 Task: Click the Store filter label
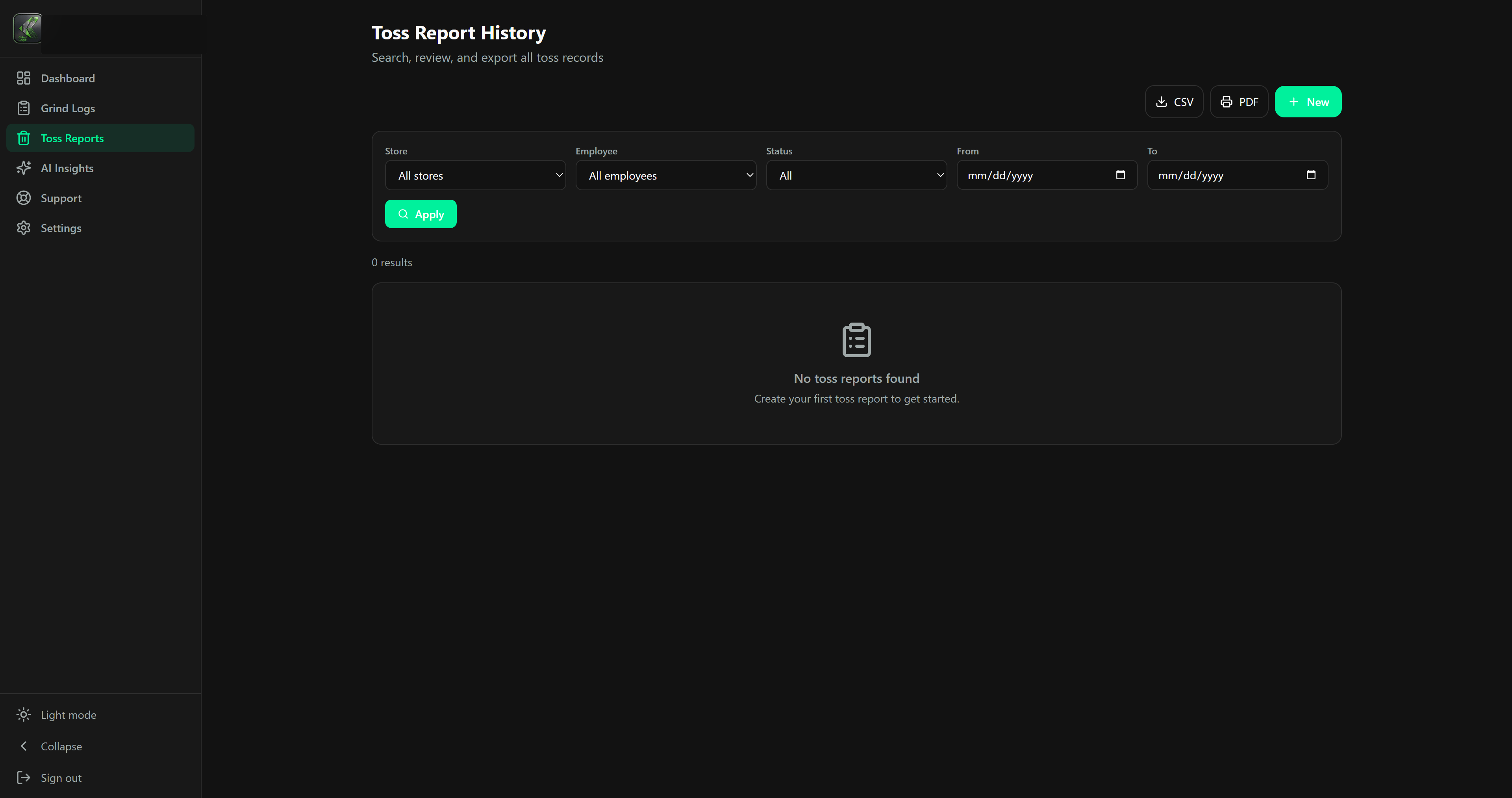point(396,151)
